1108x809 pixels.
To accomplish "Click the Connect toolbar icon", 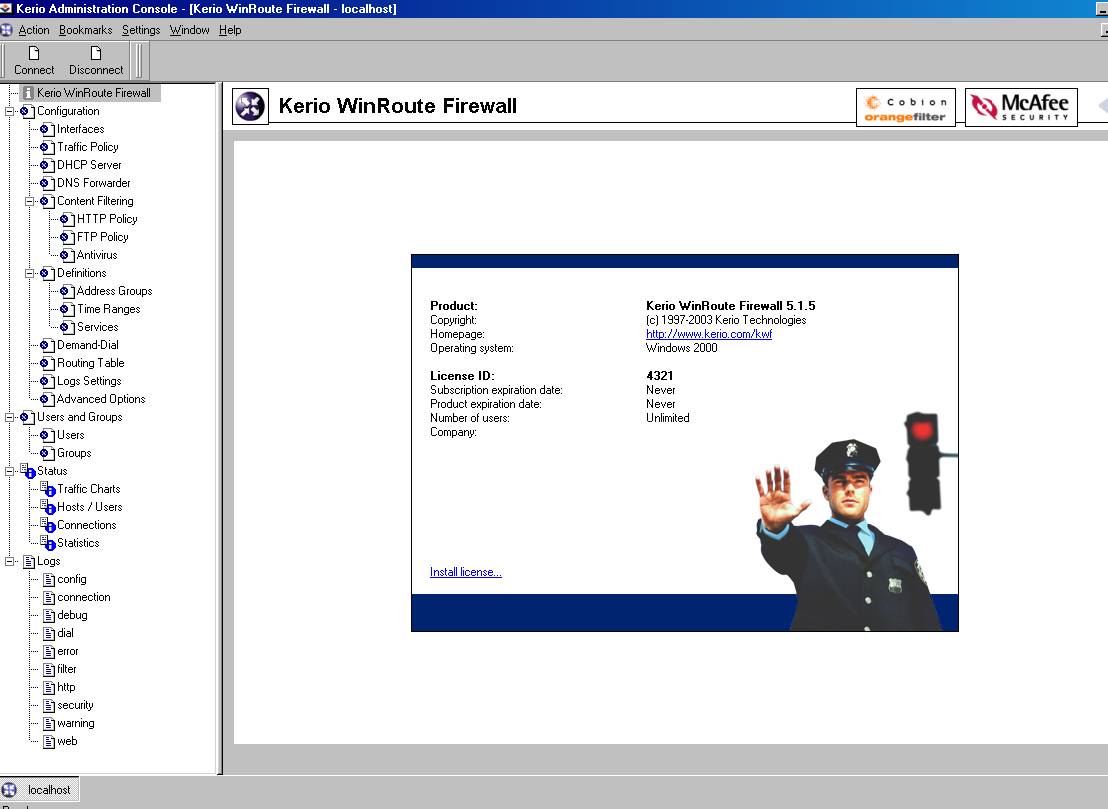I will 33,54.
